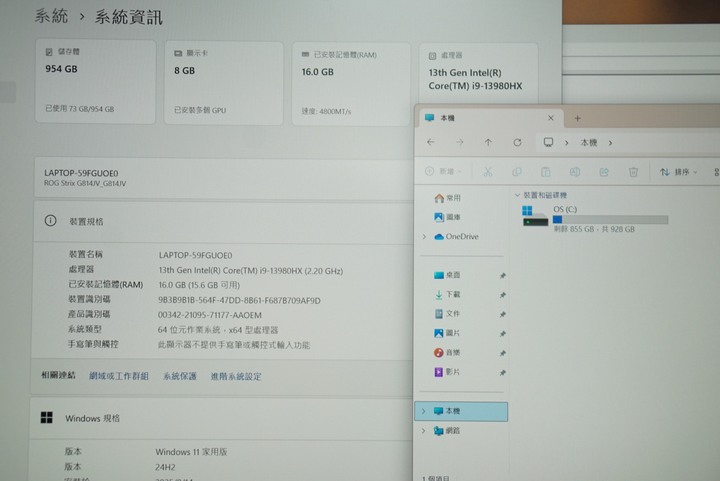Refresh the File Explorer view
Viewport: 720px width, 481px height.
518,142
